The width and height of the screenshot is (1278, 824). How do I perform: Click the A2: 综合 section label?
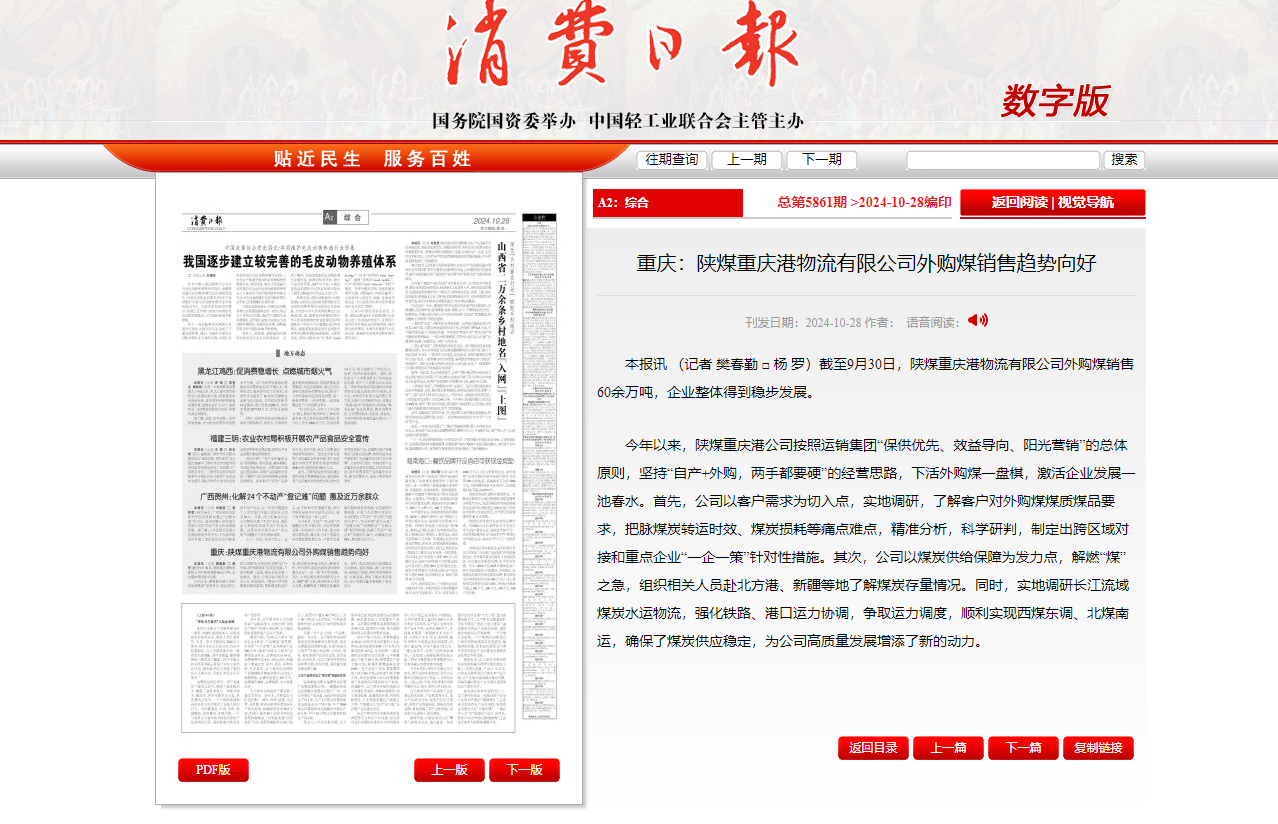[623, 203]
